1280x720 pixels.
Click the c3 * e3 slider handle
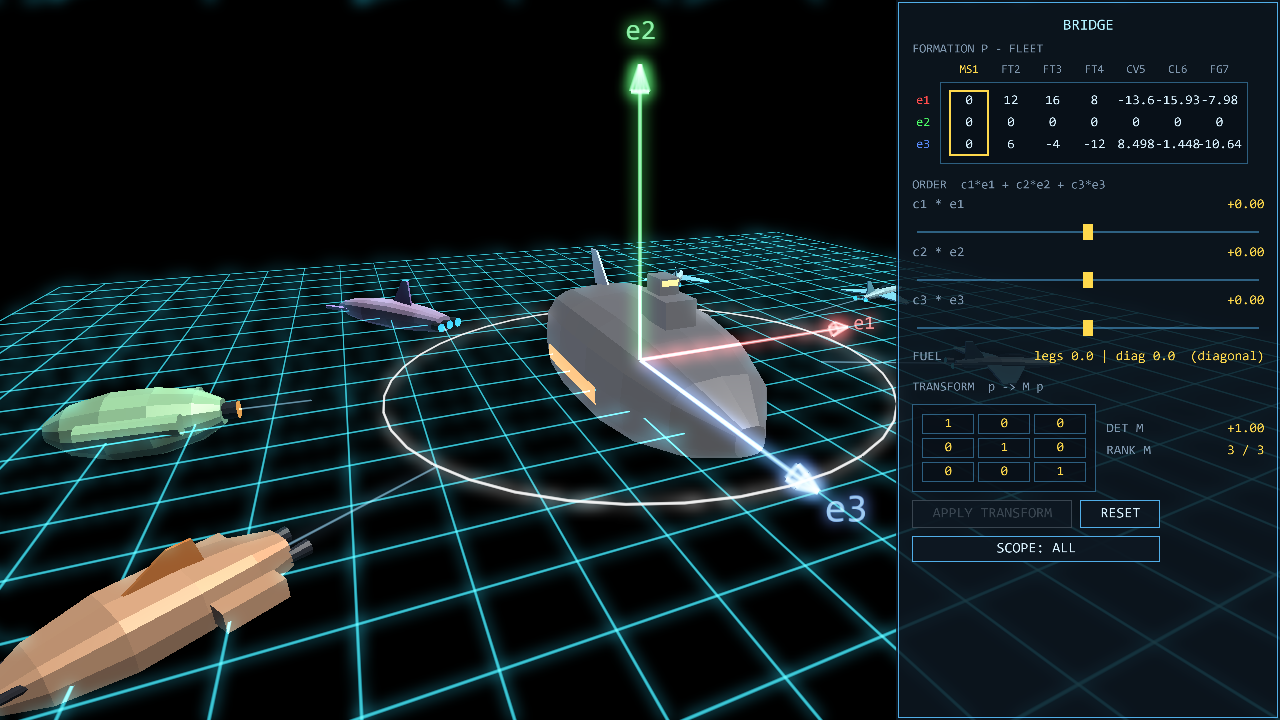[x=1088, y=328]
